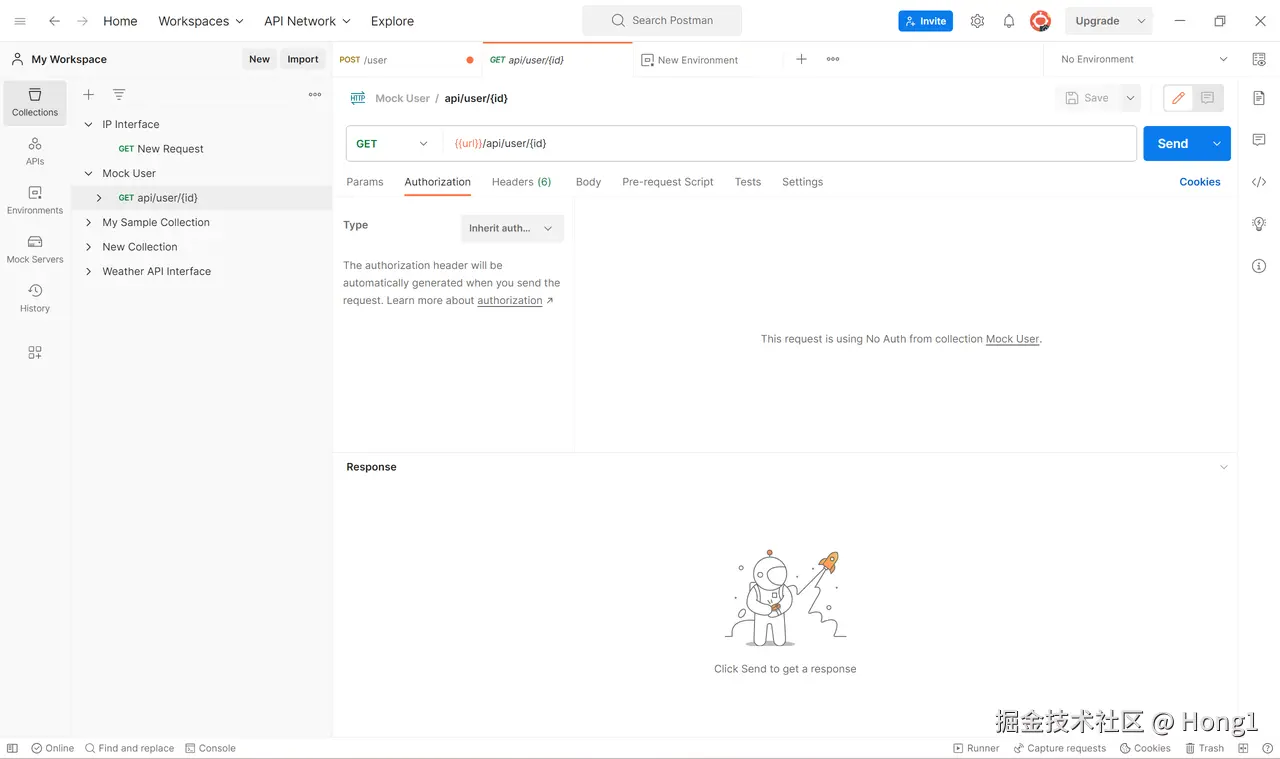Click the Invite button
This screenshot has height=759, width=1280.
925,21
